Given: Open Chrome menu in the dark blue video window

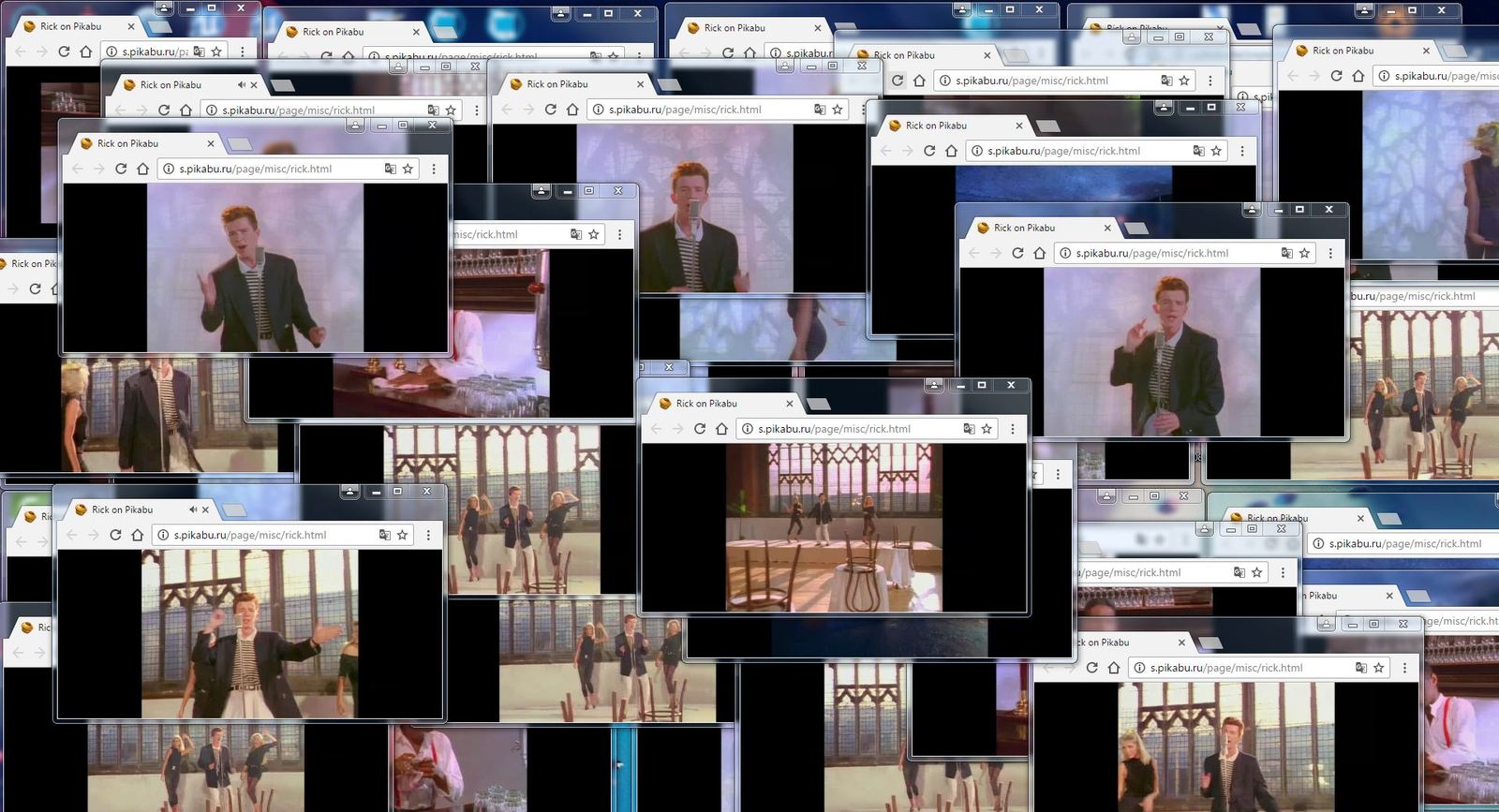Looking at the screenshot, I should pyautogui.click(x=1242, y=151).
